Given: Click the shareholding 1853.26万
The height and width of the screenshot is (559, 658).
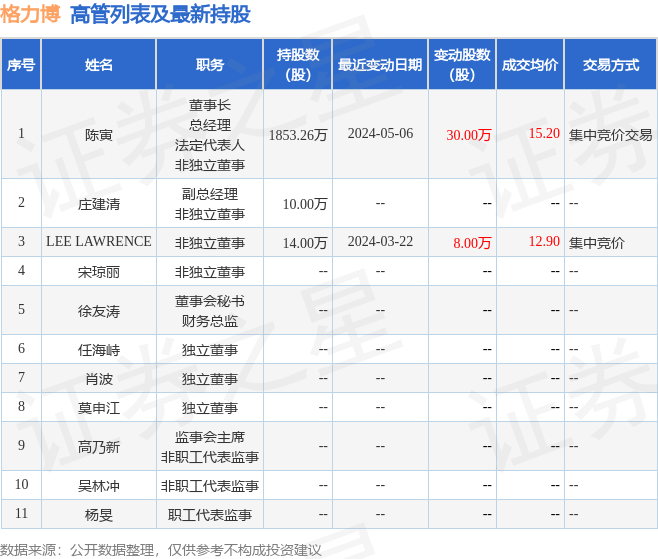Looking at the screenshot, I should tap(298, 135).
